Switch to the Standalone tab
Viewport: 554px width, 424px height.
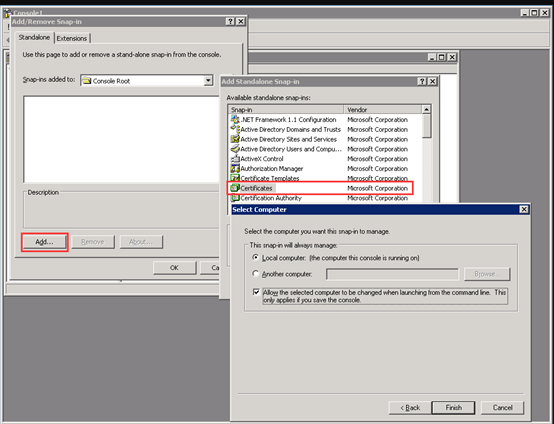[x=34, y=37]
